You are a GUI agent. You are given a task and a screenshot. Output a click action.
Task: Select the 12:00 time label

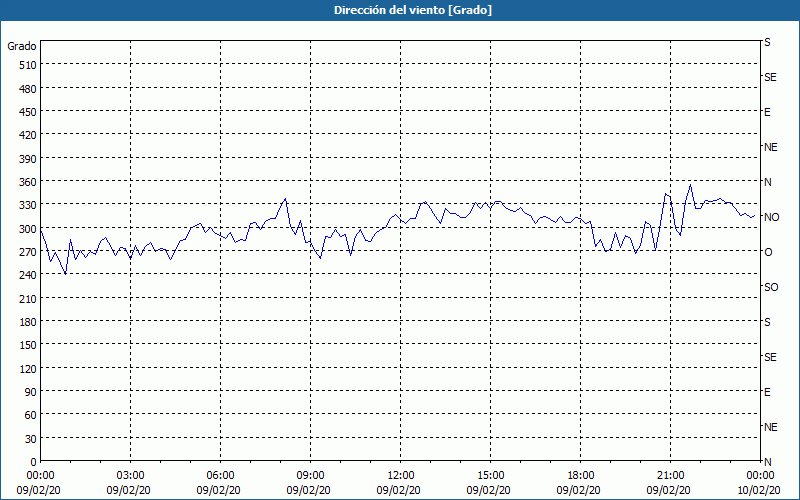click(401, 476)
